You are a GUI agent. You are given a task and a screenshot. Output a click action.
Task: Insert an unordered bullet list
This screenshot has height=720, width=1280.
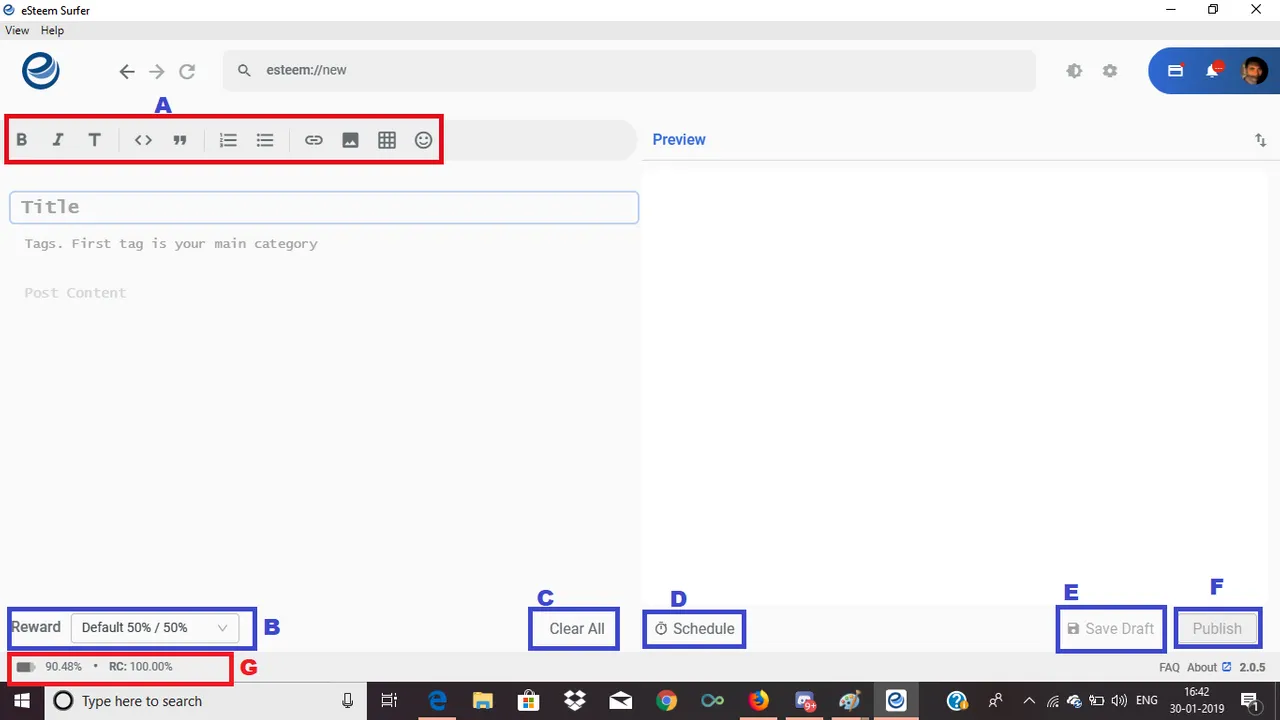(265, 140)
